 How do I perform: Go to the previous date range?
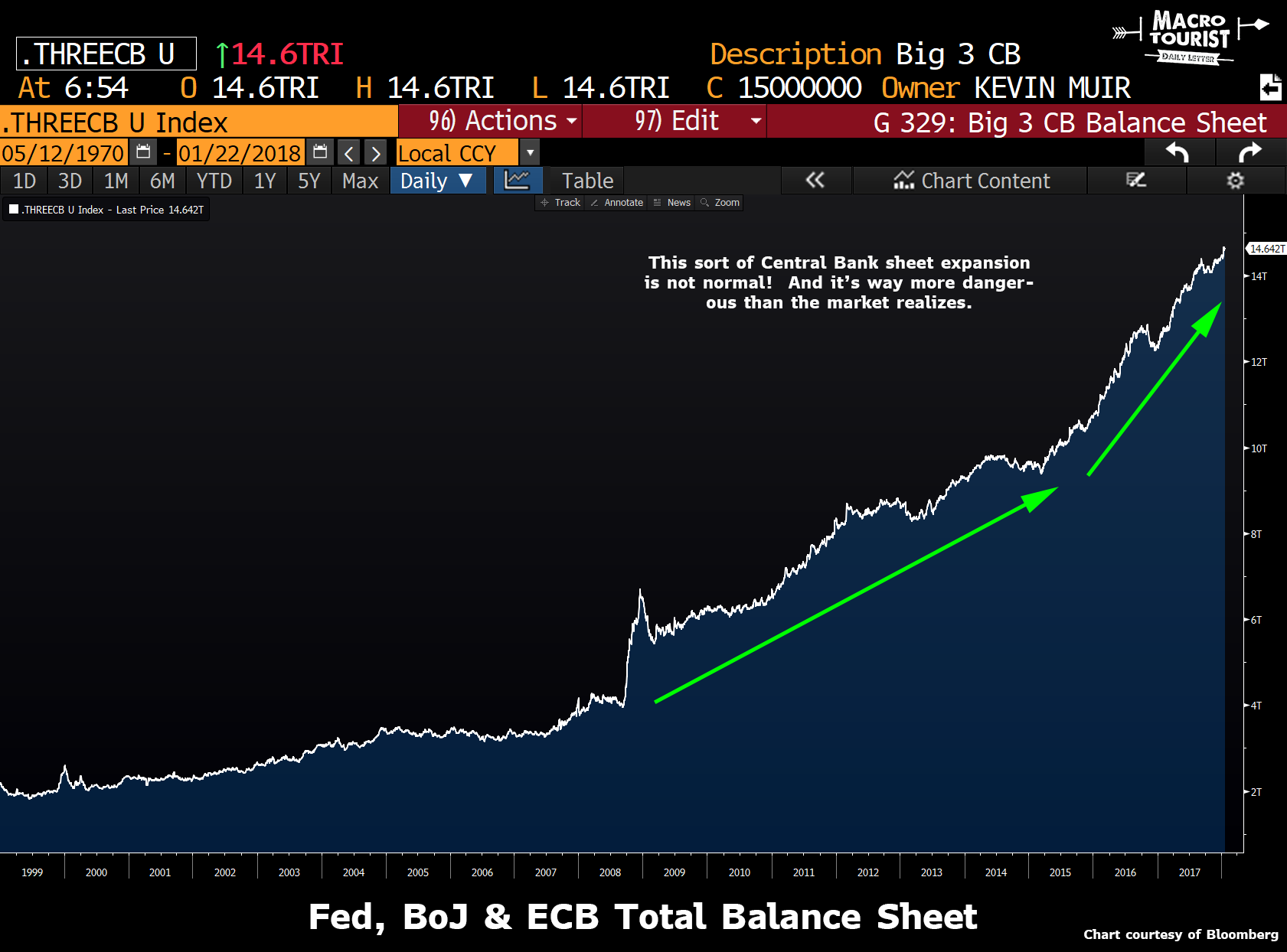pos(348,153)
